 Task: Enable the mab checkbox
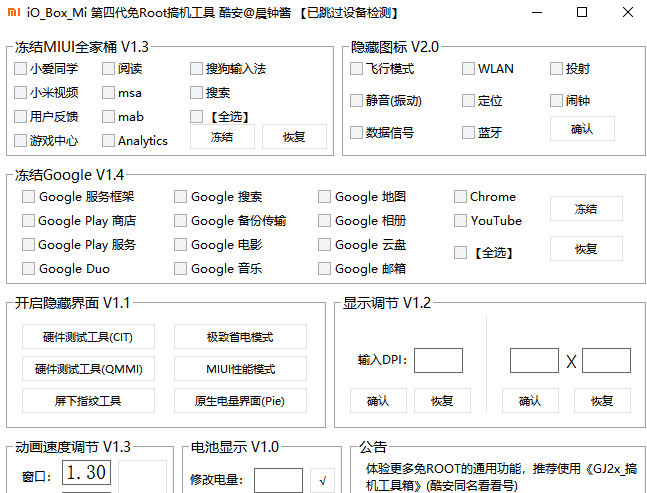108,116
